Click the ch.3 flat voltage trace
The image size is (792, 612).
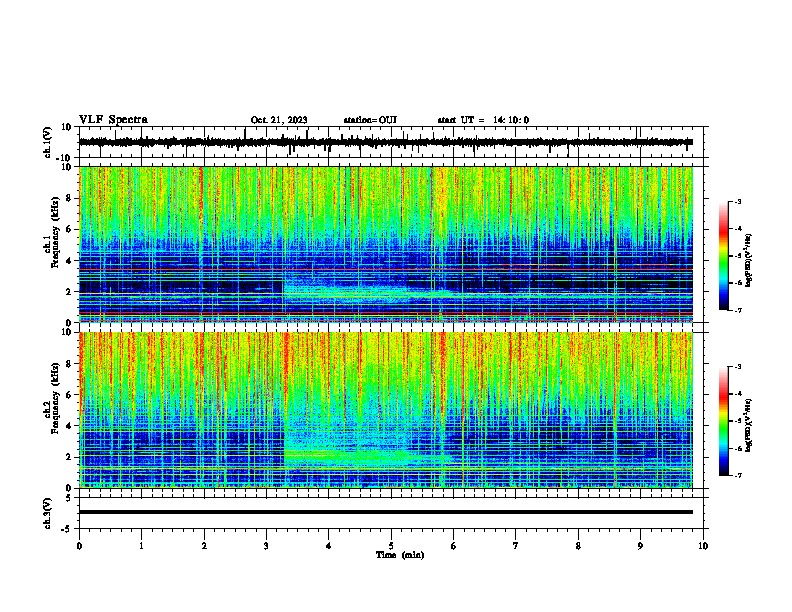click(386, 512)
